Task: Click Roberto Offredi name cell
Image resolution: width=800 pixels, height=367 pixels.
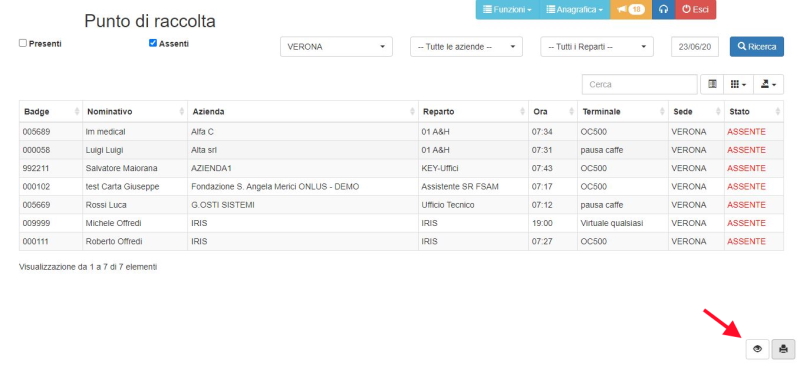Action: [135, 241]
